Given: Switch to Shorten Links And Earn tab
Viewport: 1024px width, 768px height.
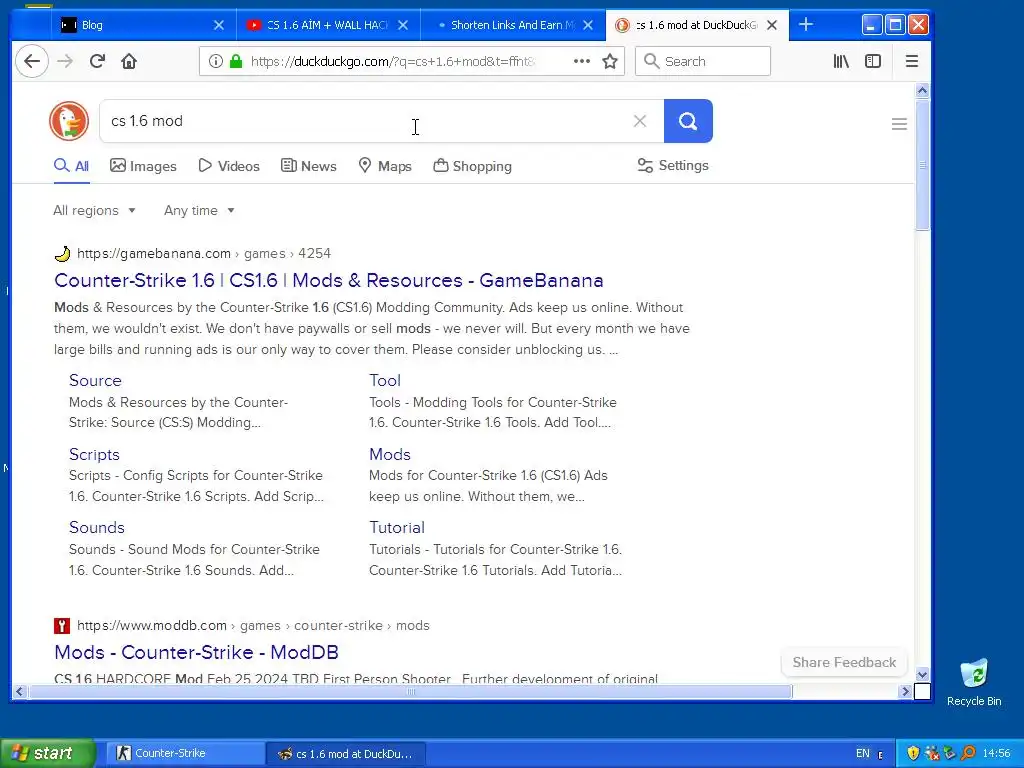Looking at the screenshot, I should point(512,25).
